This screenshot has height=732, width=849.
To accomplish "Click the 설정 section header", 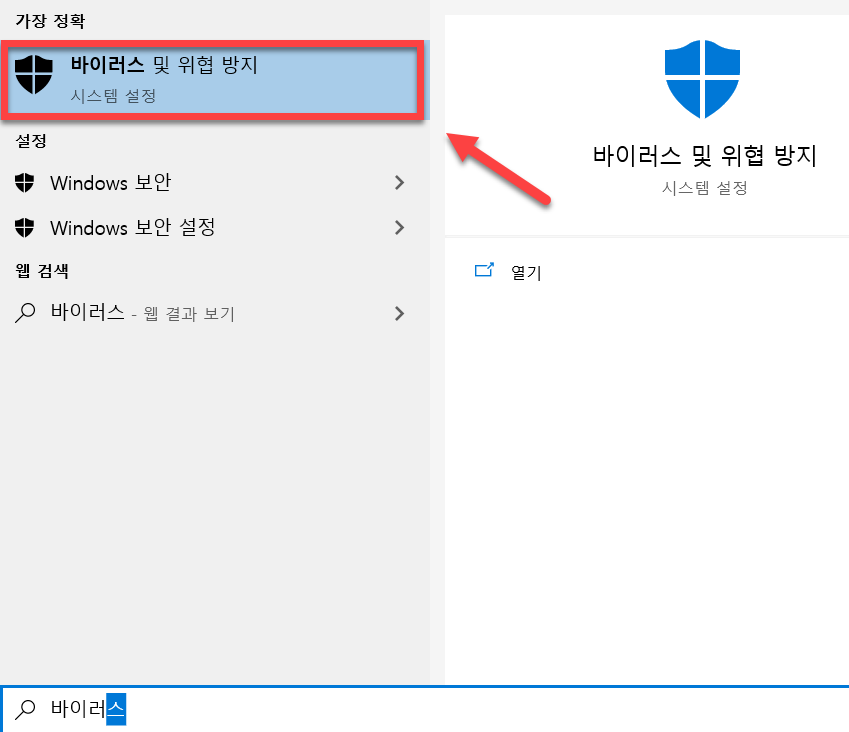I will 31,141.
